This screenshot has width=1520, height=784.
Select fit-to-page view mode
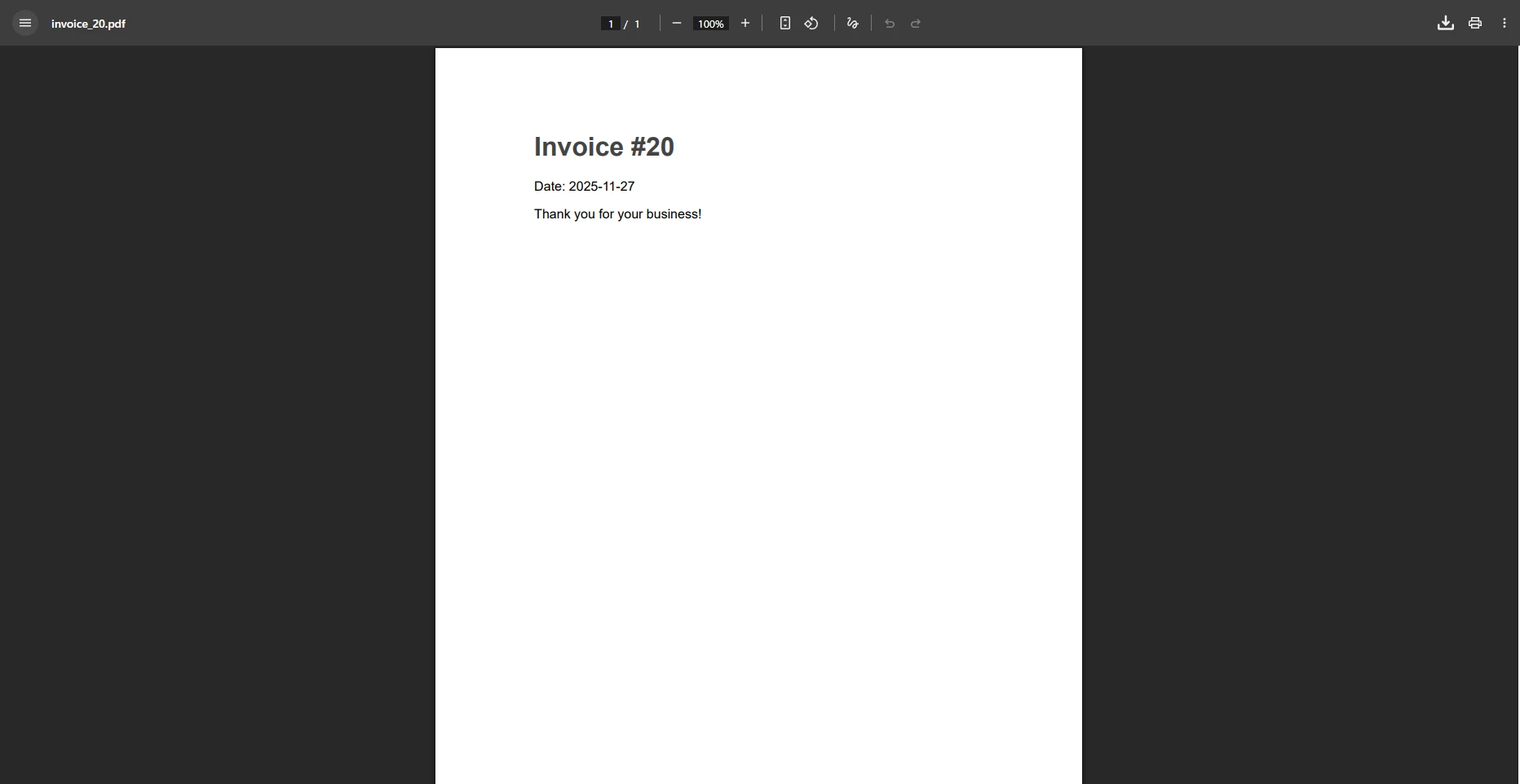pyautogui.click(x=785, y=23)
